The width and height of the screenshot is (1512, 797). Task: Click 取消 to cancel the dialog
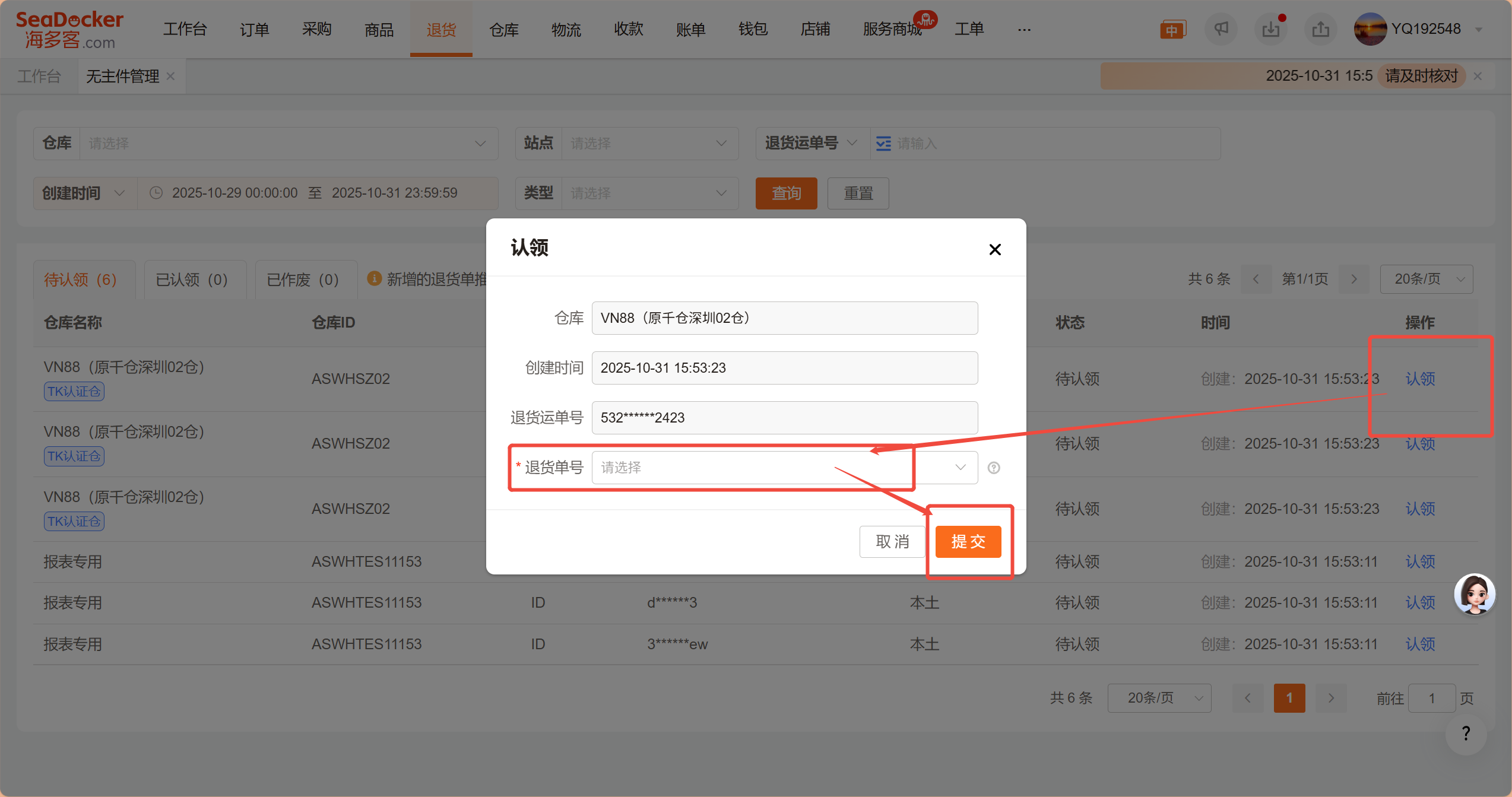(892, 541)
